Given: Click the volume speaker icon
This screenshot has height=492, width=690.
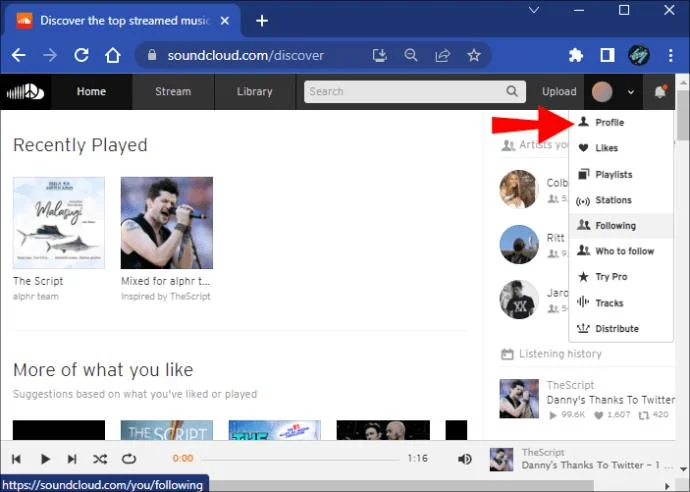Looking at the screenshot, I should point(465,459).
